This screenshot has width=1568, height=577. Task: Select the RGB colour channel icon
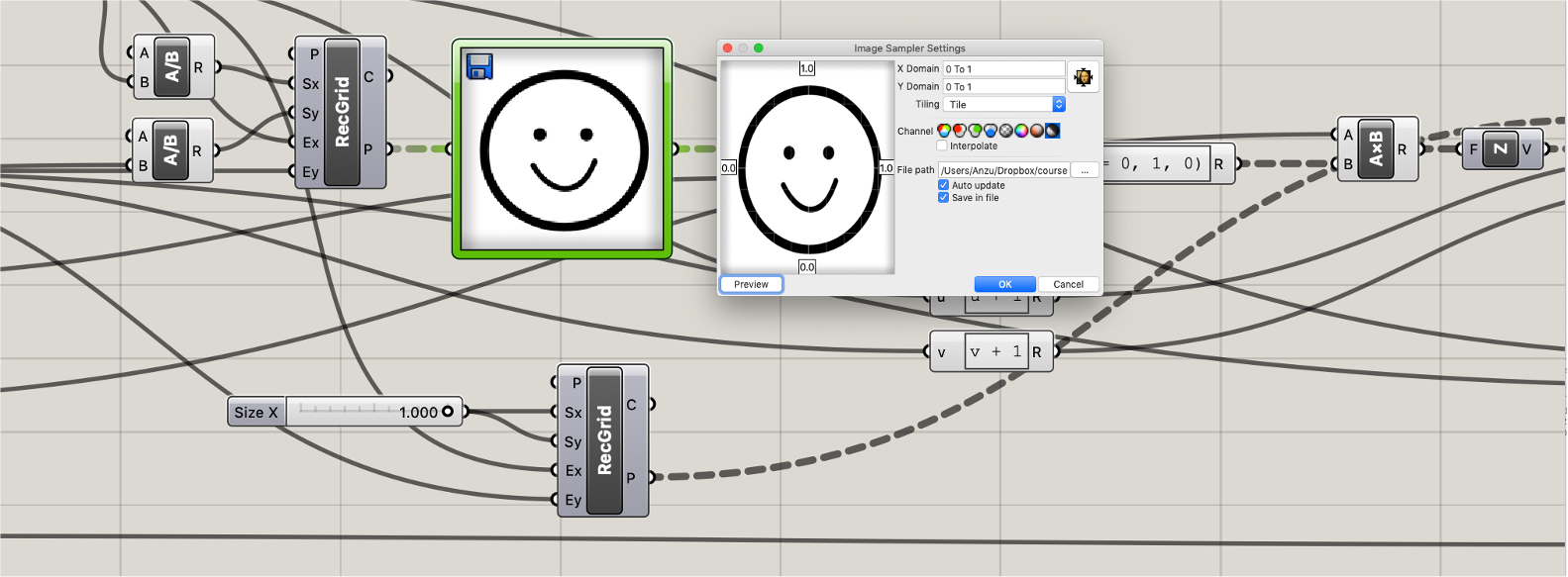click(x=944, y=131)
